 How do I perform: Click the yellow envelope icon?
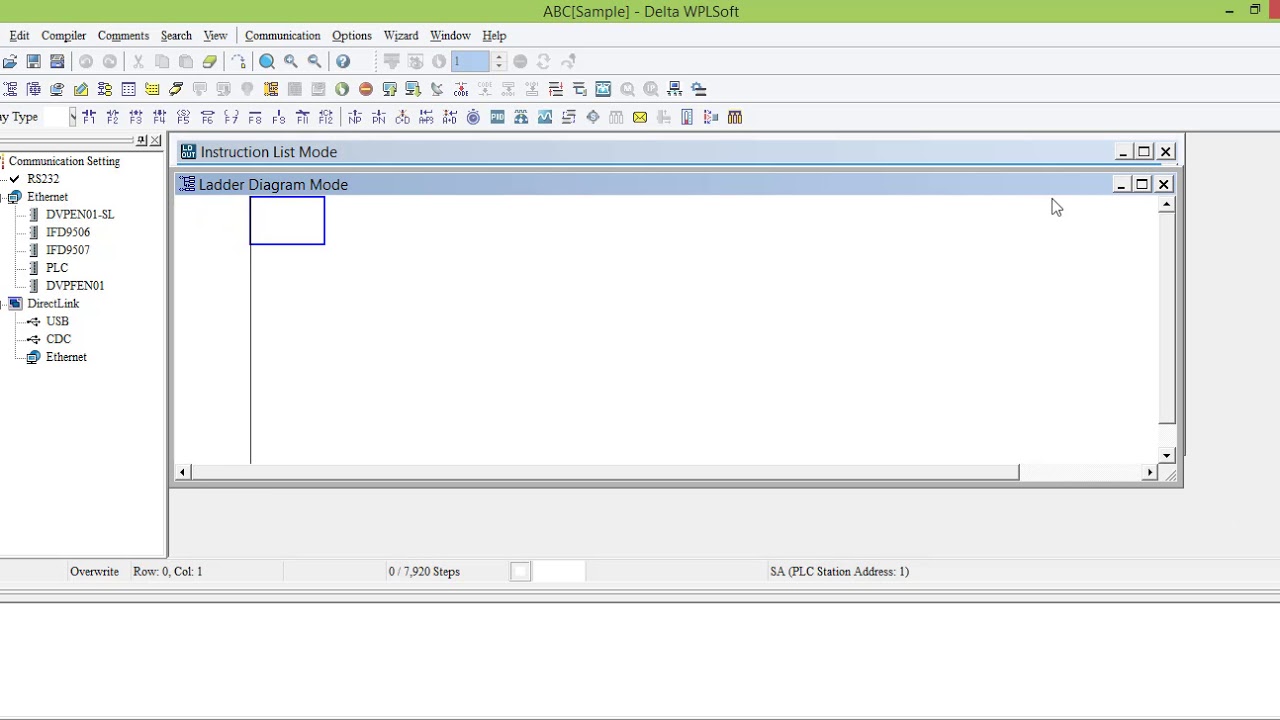[x=640, y=117]
